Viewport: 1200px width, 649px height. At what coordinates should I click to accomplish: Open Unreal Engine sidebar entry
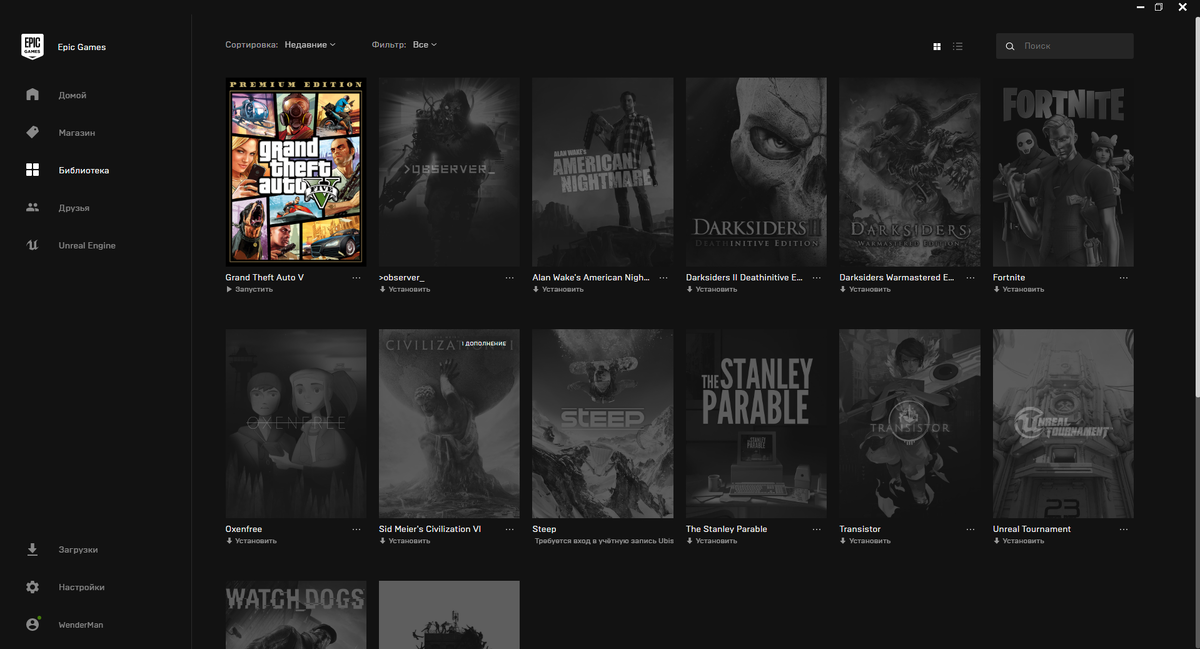[x=87, y=246]
